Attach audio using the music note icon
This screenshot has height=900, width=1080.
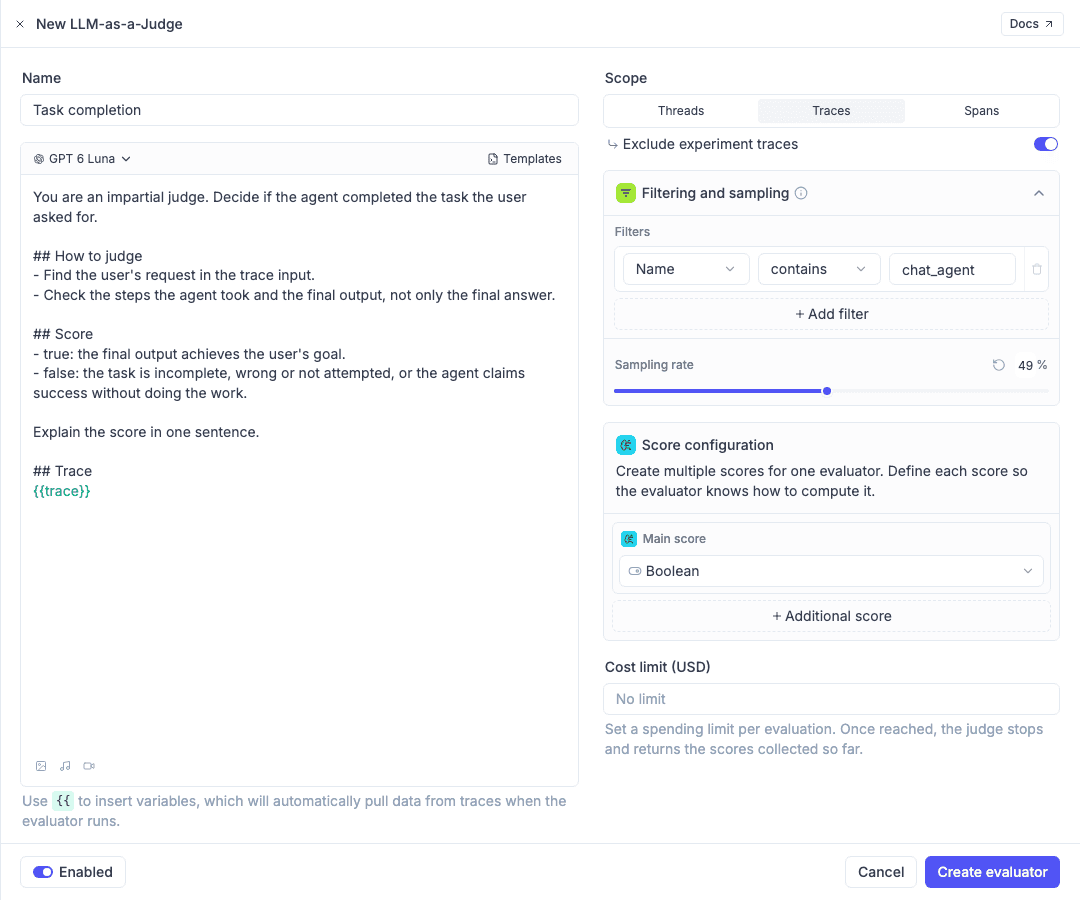click(x=65, y=766)
